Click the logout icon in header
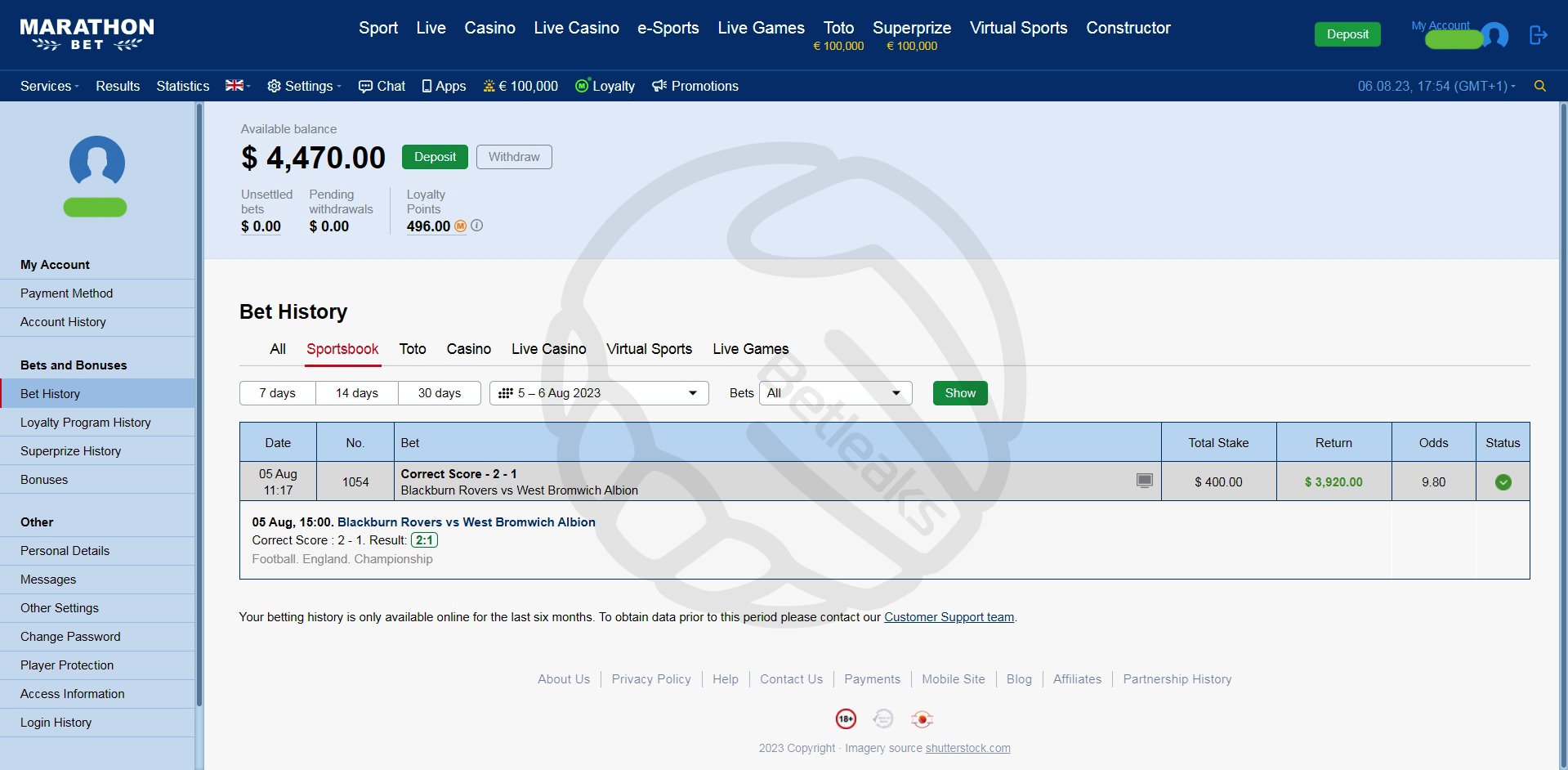The image size is (1568, 770). 1538,35
